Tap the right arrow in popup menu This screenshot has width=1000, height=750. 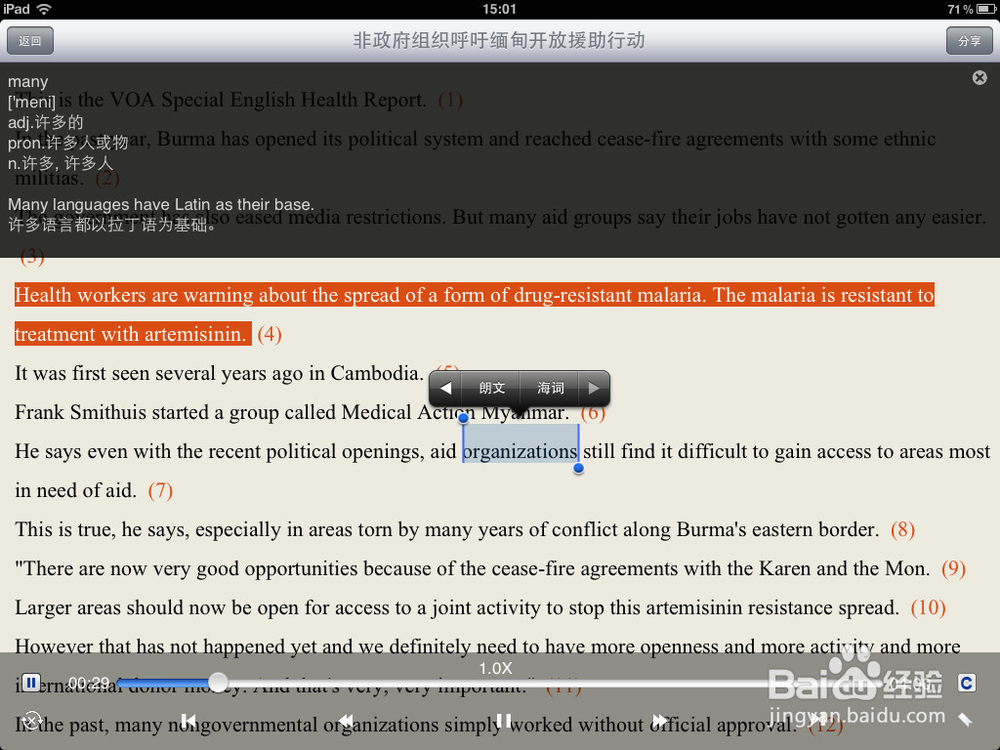point(594,388)
